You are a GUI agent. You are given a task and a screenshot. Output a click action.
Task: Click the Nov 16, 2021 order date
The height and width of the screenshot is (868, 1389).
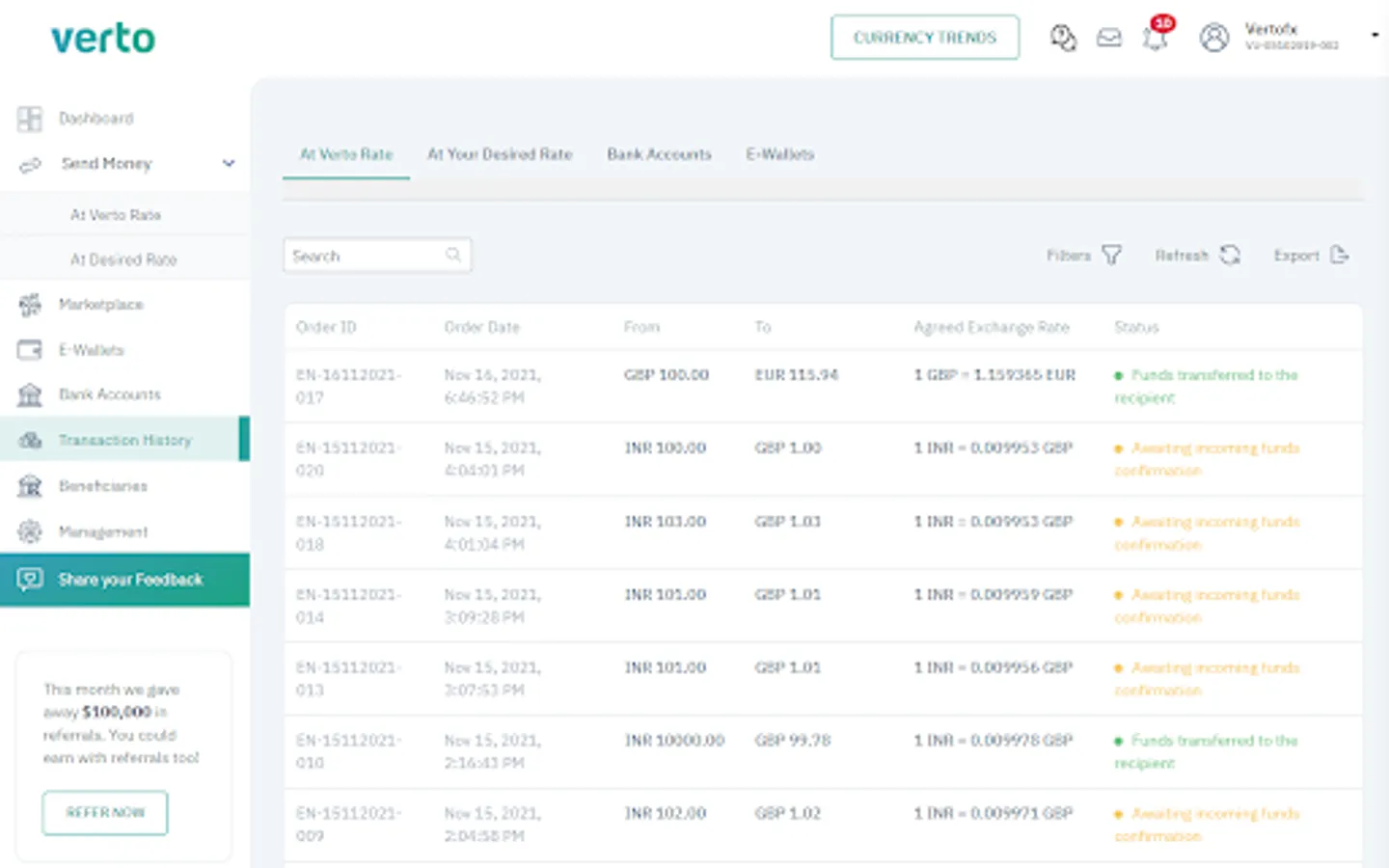tap(492, 386)
